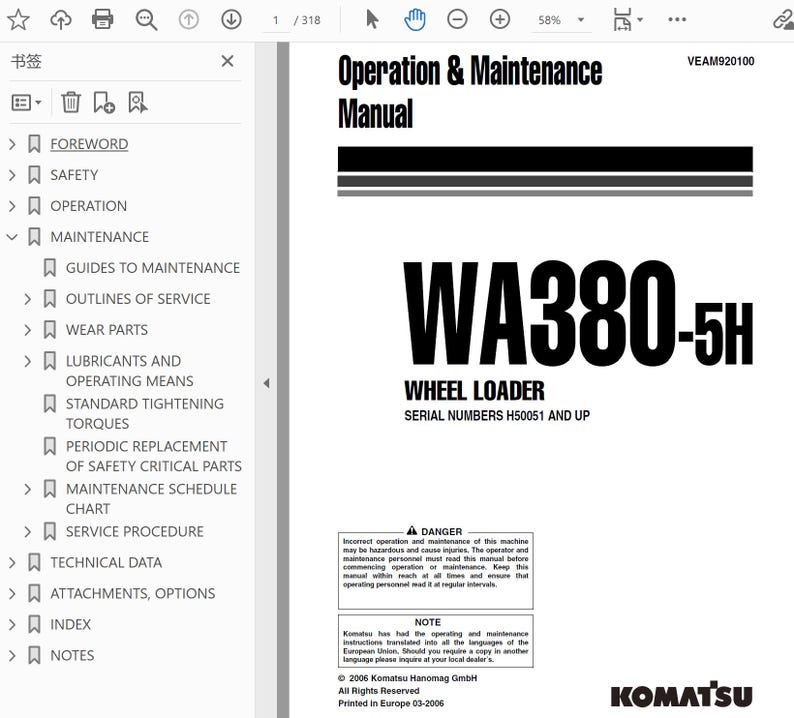Activate the hand pan tool
Image resolution: width=794 pixels, height=718 pixels.
click(415, 20)
